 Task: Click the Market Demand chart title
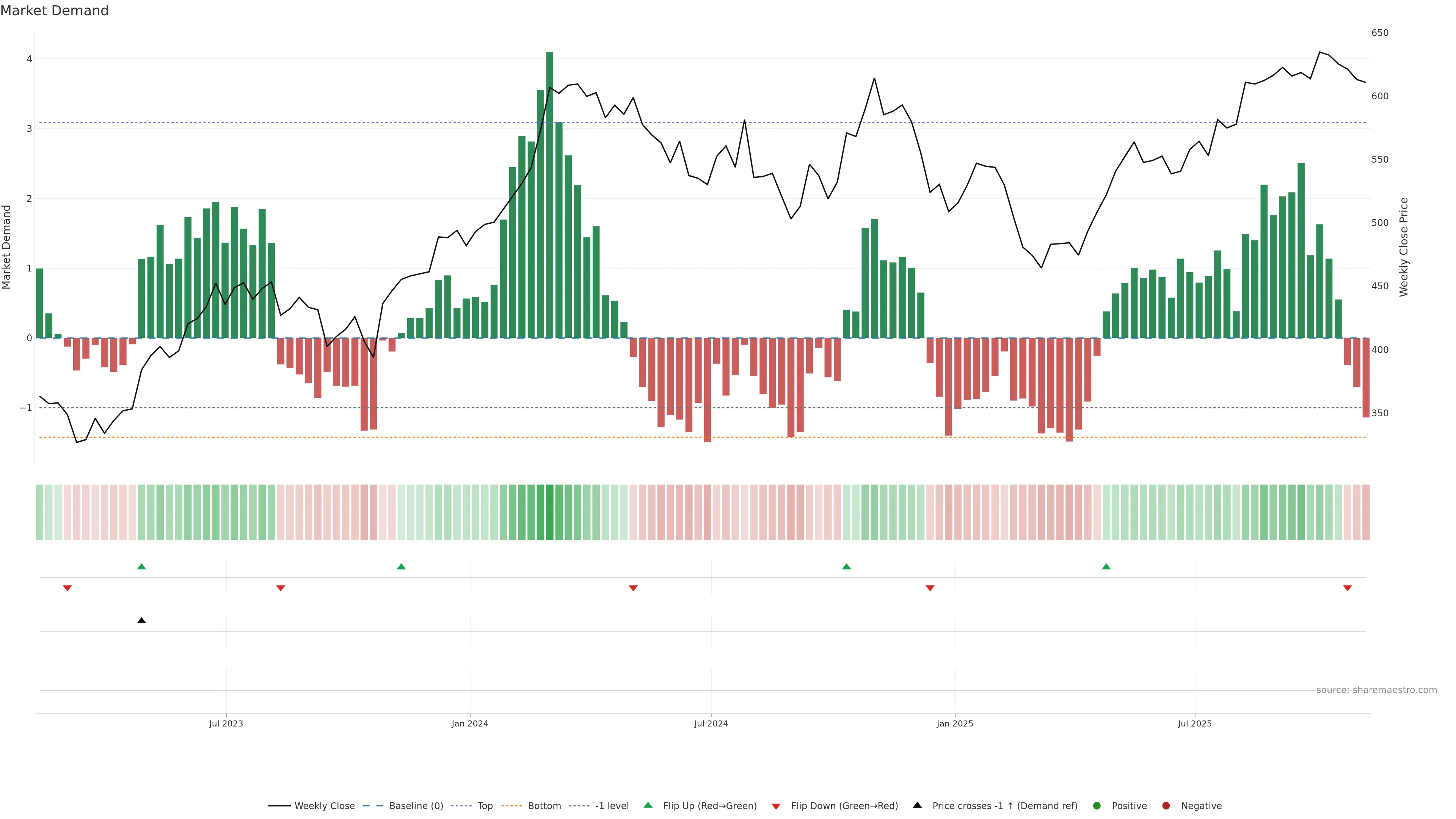(x=54, y=11)
